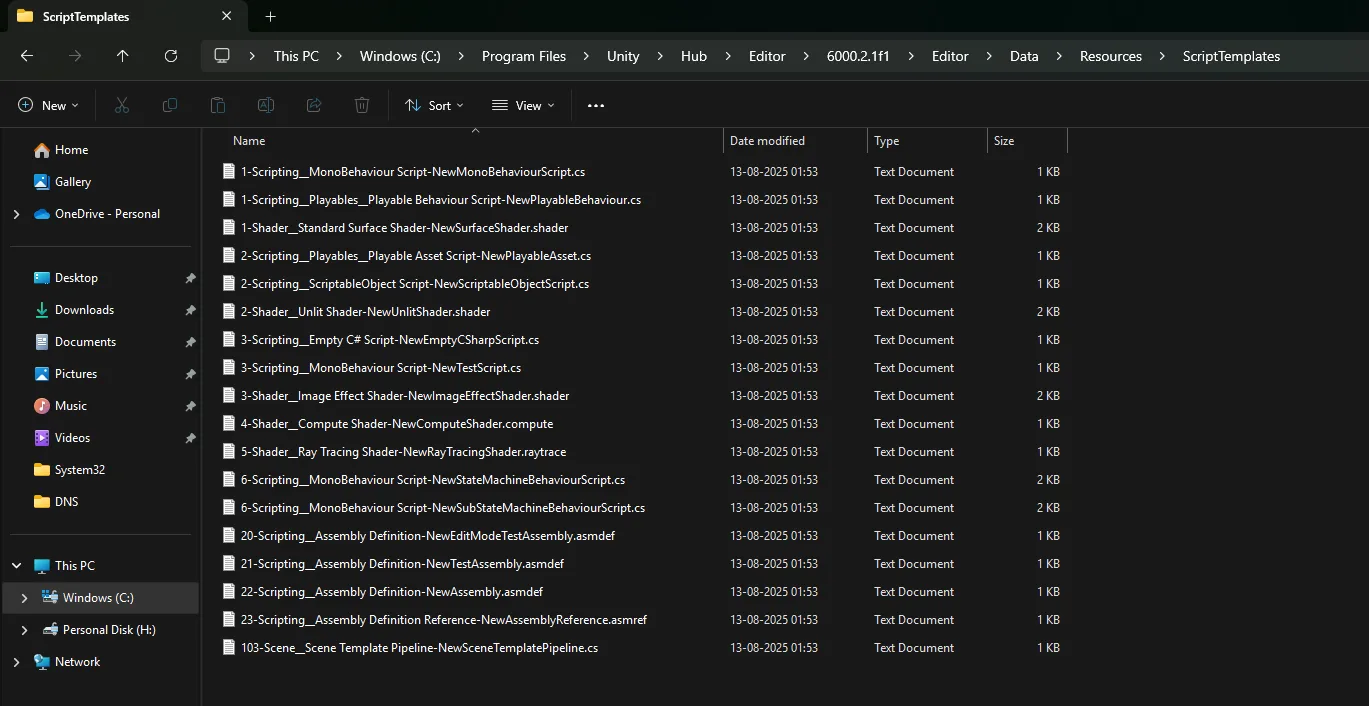Viewport: 1369px width, 706px height.
Task: Select file NewRayTracingShader.raytrace
Action: click(x=403, y=452)
